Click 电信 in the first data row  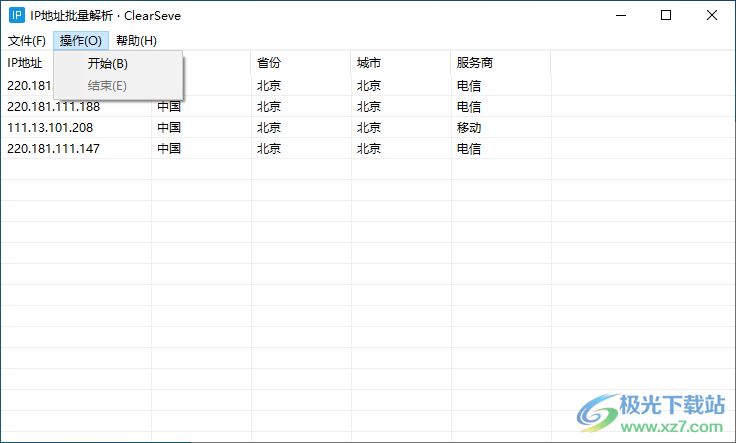tap(469, 86)
